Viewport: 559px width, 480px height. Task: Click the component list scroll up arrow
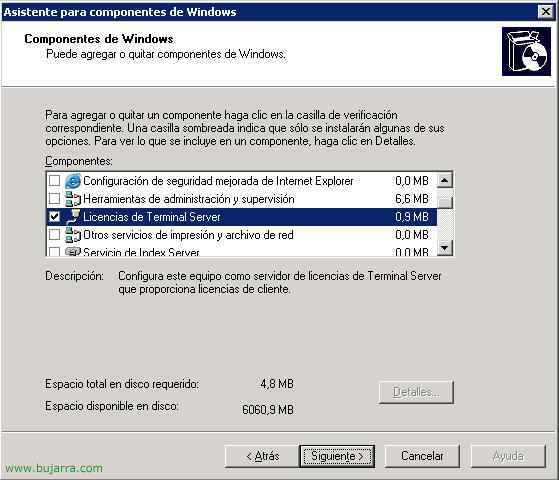445,180
